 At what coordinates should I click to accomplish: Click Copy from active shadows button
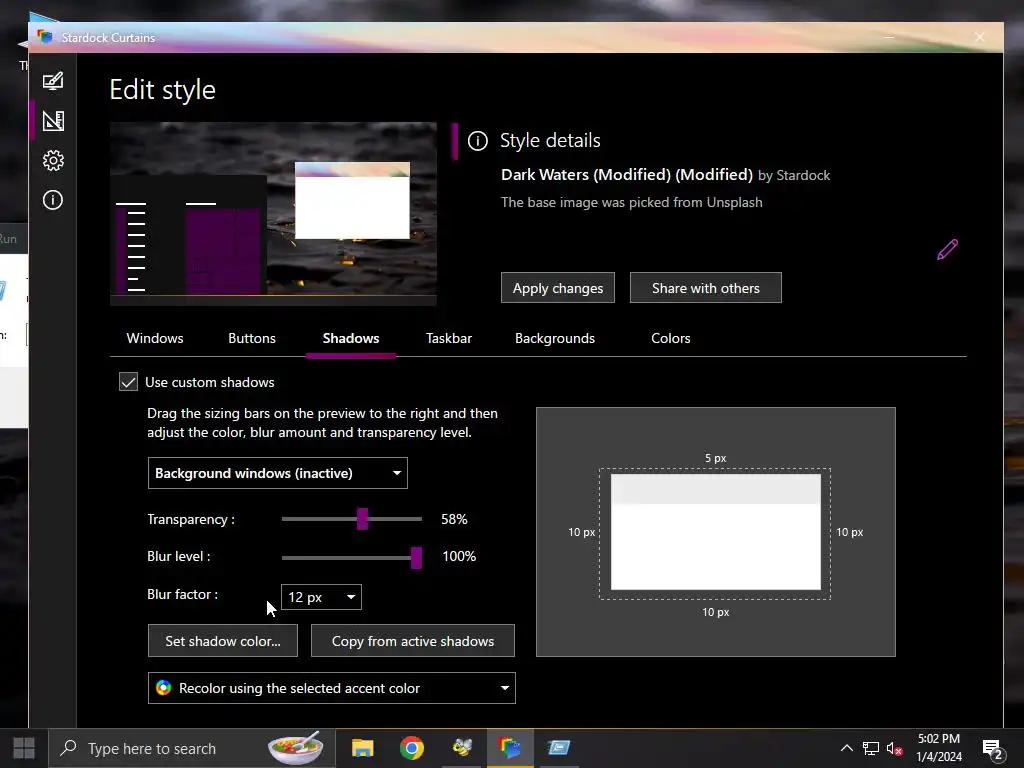(x=413, y=641)
